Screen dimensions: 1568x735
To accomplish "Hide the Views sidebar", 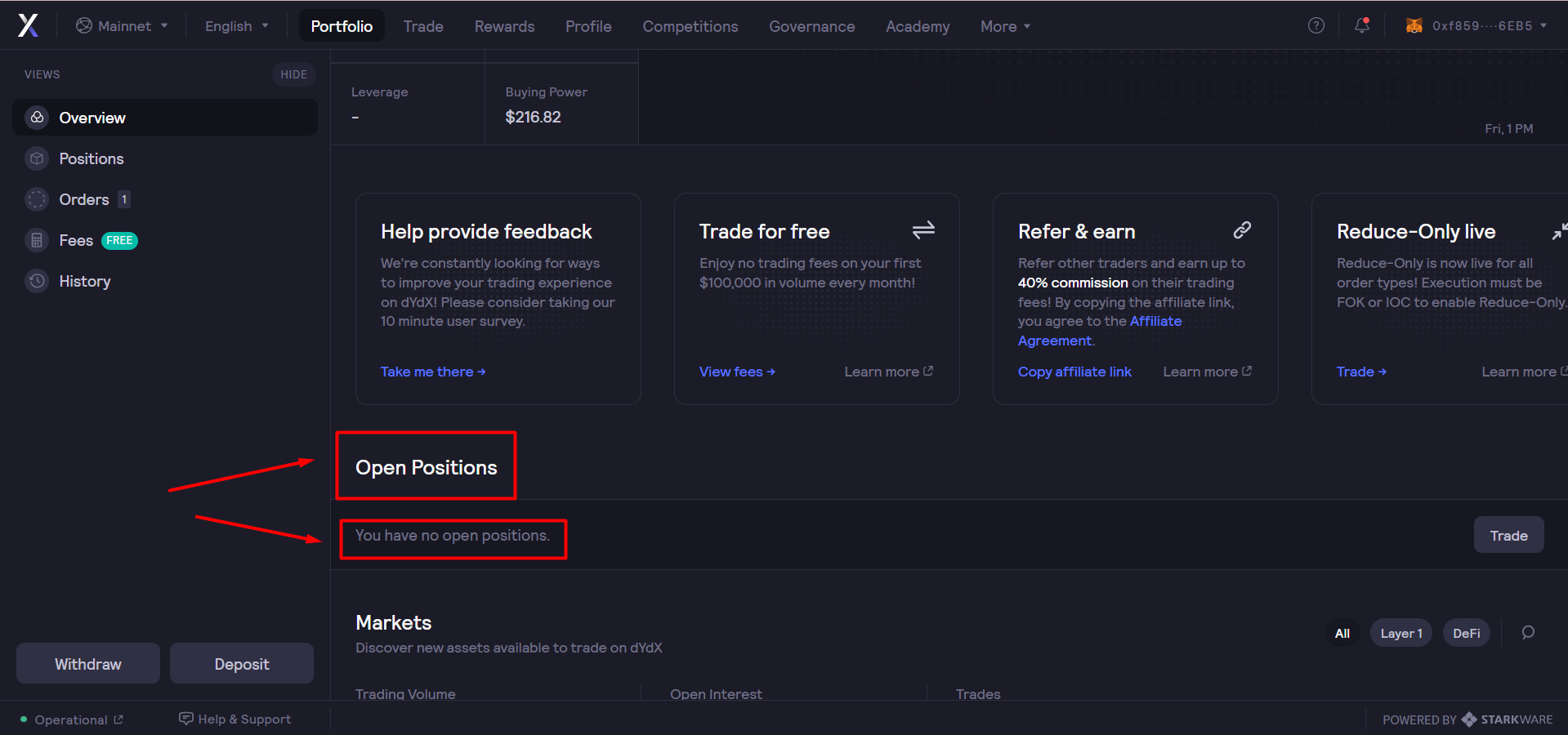I will coord(293,74).
